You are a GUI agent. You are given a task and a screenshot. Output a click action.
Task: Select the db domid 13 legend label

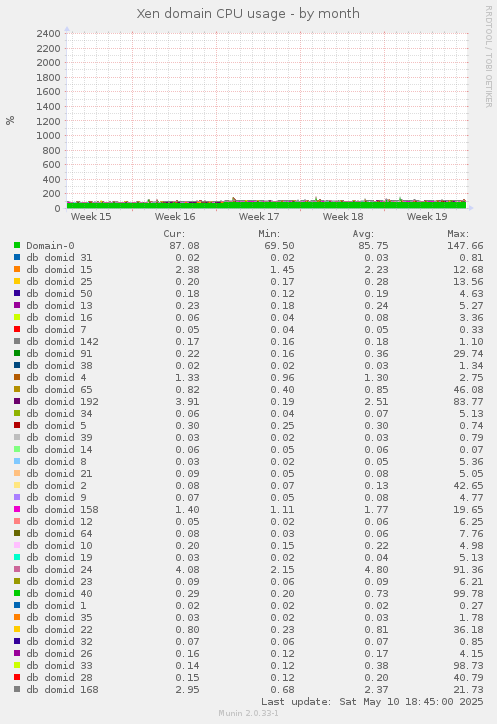coord(59,306)
